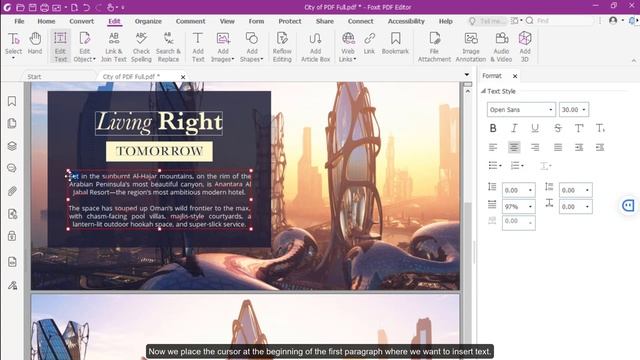Close the Format panel
Screen dimensions: 640x360
pyautogui.click(x=515, y=76)
